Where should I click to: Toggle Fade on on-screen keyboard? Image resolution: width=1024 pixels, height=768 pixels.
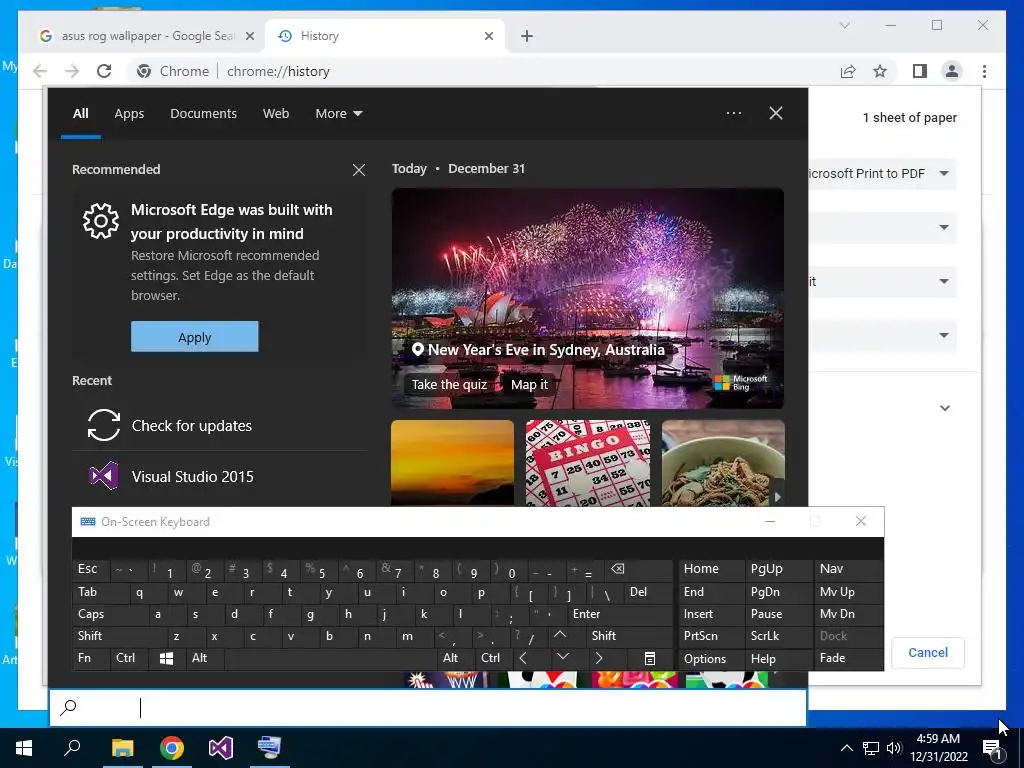point(848,658)
